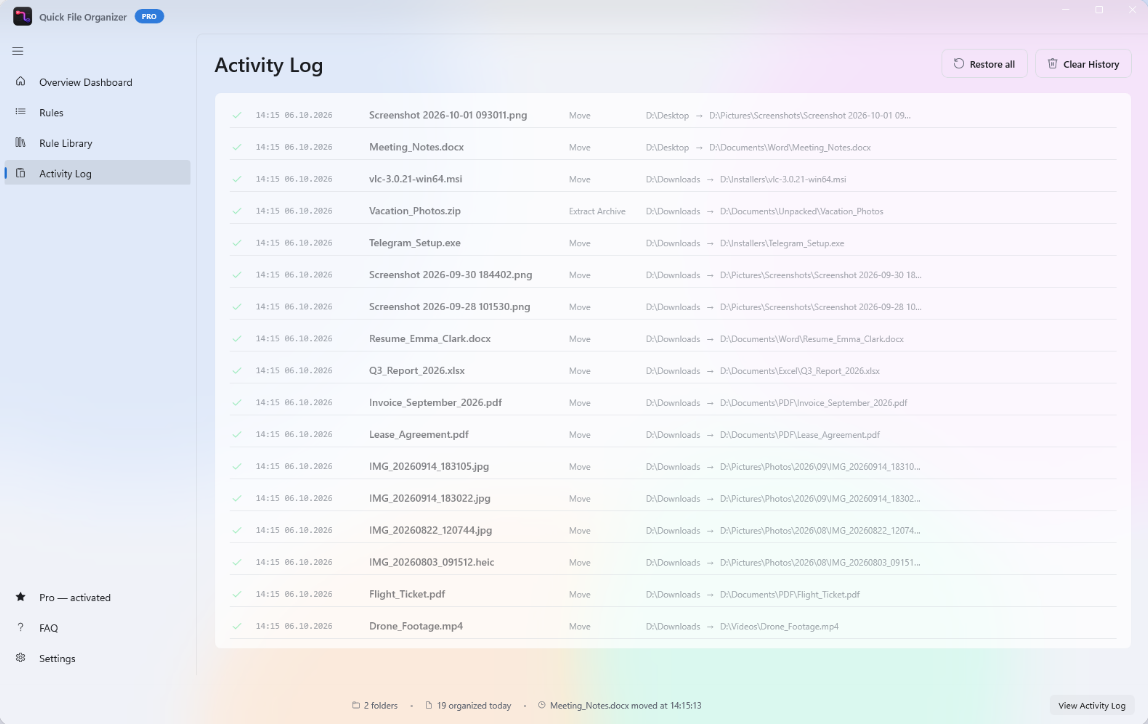The height and width of the screenshot is (724, 1148).
Task: Click checkmark for Screenshot 2026-10-01 093011.png
Action: [236, 115]
